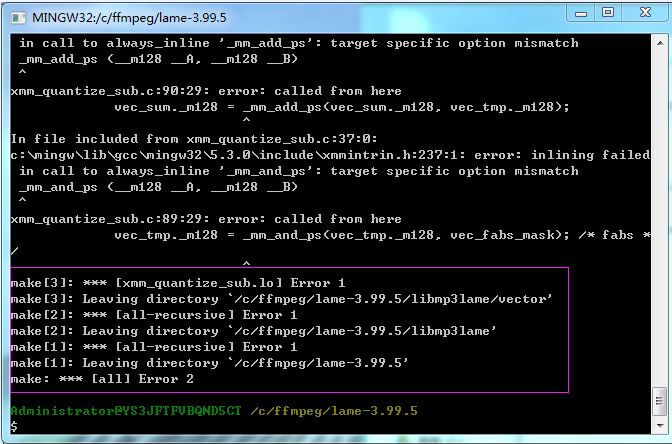Image resolution: width=672 pixels, height=444 pixels.
Task: Click the MINGW32:/c/ffmpeg/lame-3.99.5 title text
Action: [x=129, y=18]
